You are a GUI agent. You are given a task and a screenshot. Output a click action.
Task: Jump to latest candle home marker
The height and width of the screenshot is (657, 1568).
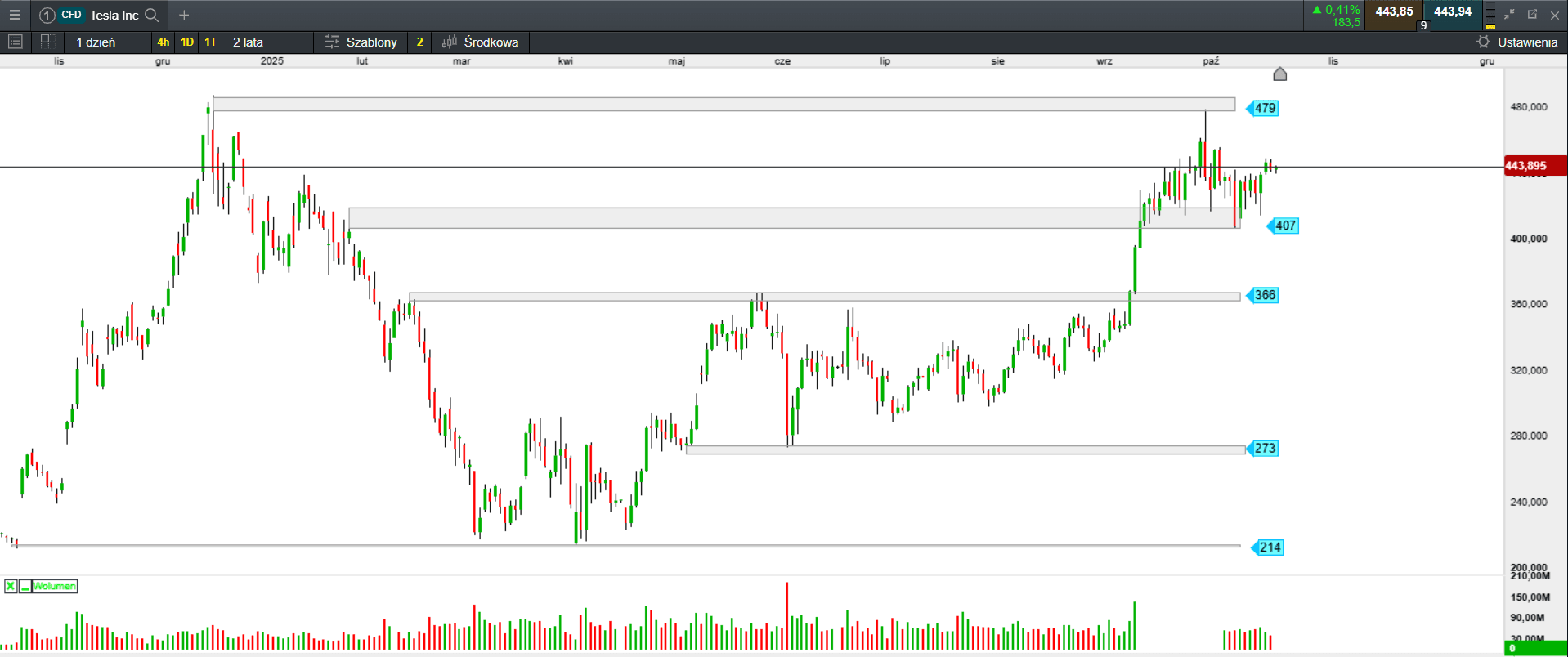tap(1280, 74)
